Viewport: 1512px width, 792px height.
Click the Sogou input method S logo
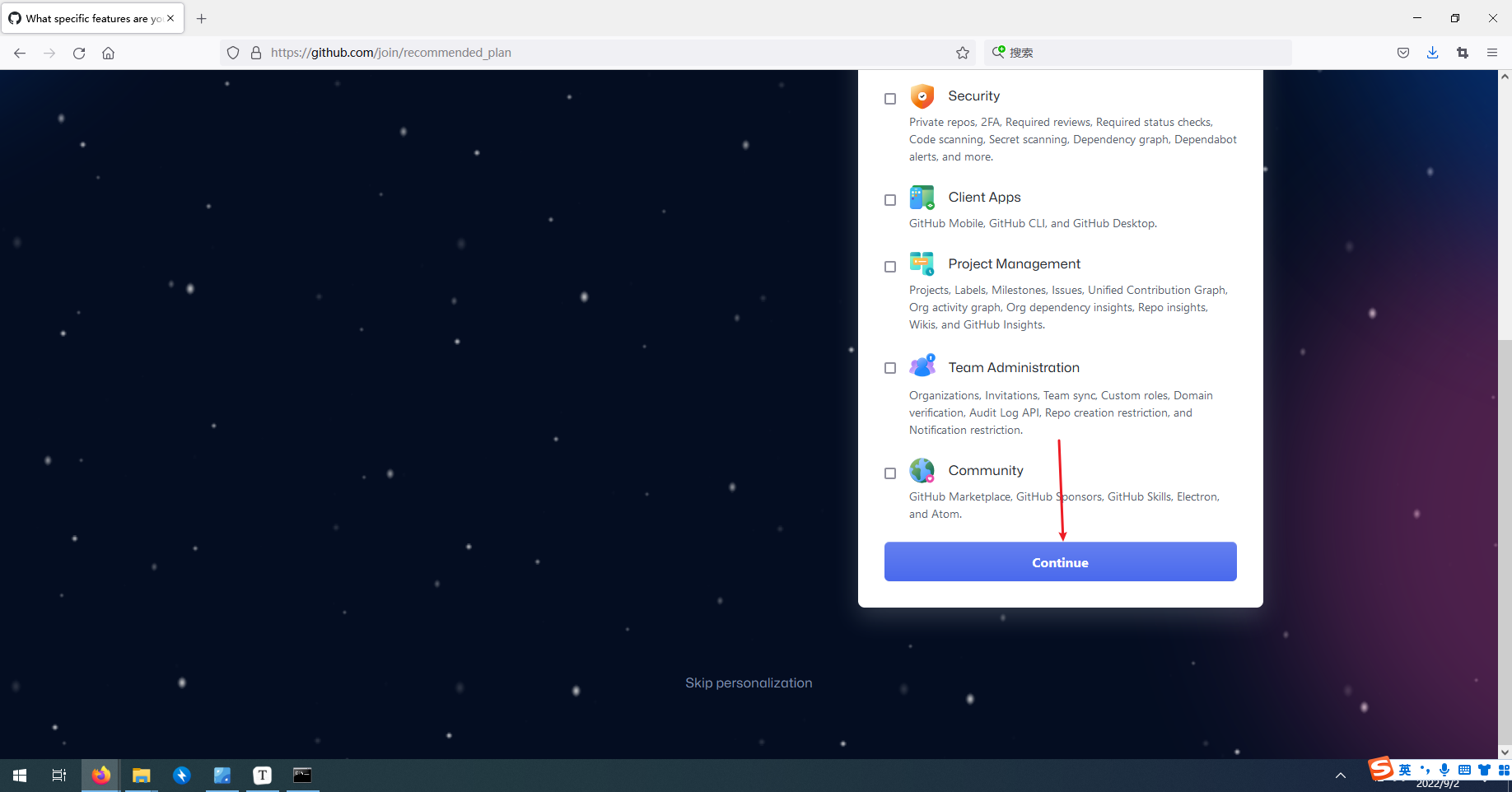pos(1381,769)
